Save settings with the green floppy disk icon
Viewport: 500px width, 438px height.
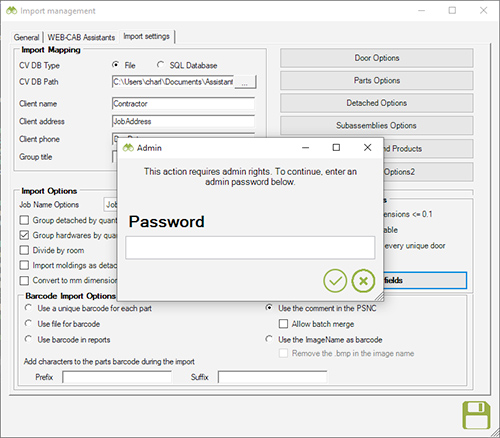pyautogui.click(x=476, y=415)
